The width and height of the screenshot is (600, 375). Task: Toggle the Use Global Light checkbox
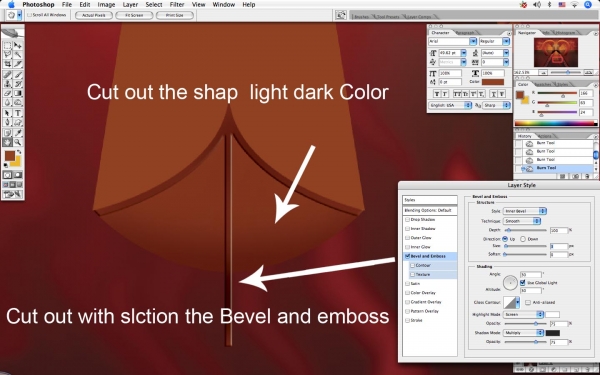coord(522,282)
